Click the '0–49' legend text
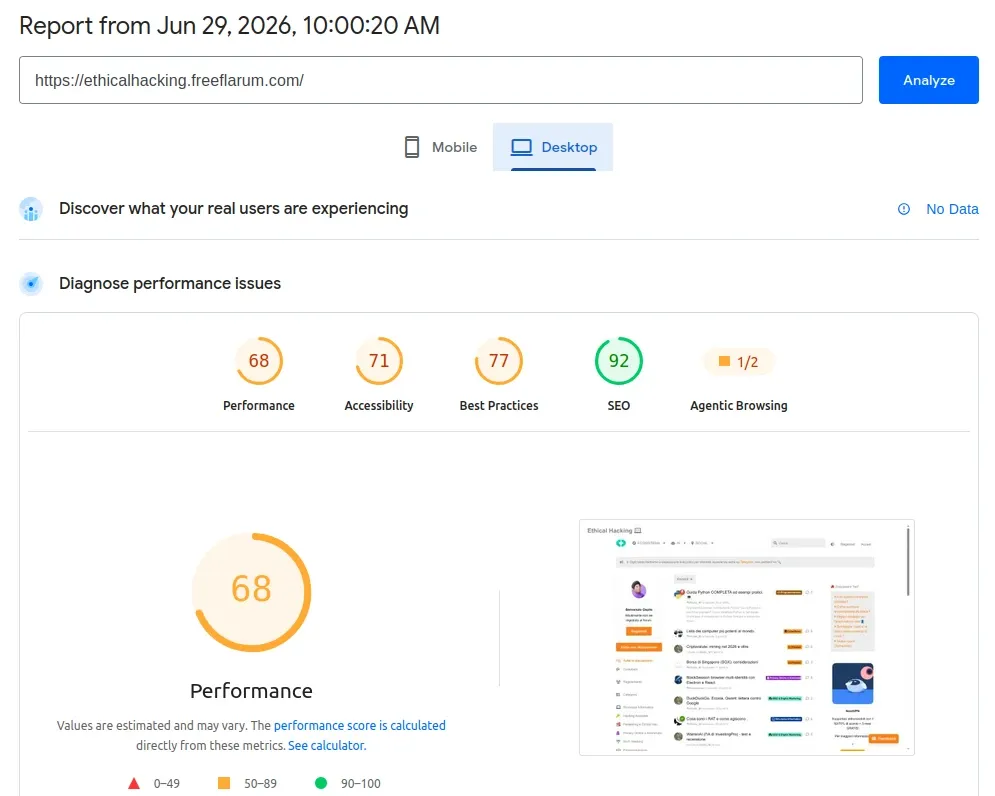This screenshot has width=995, height=796. [x=167, y=784]
